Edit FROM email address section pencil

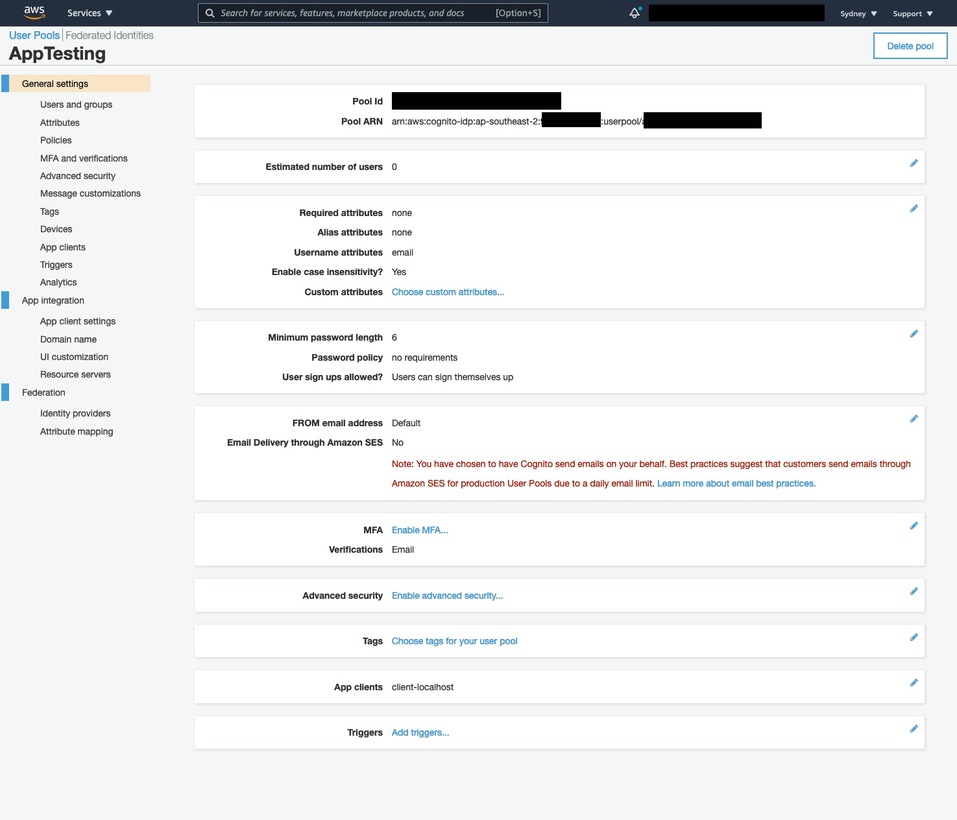point(913,419)
